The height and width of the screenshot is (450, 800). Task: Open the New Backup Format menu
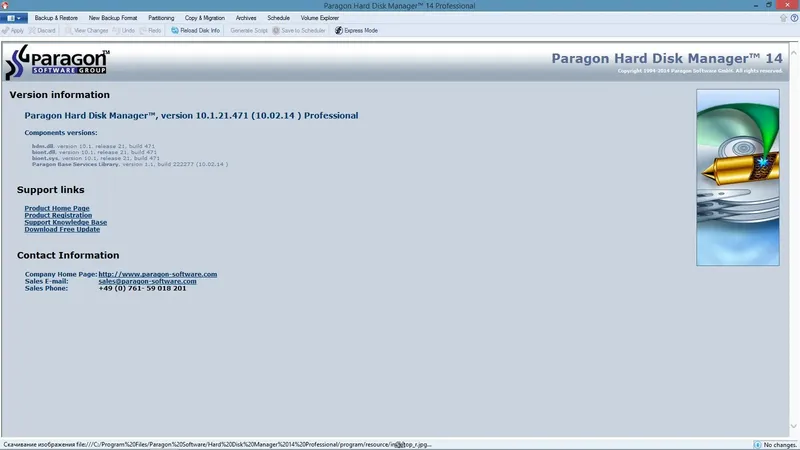tap(113, 18)
